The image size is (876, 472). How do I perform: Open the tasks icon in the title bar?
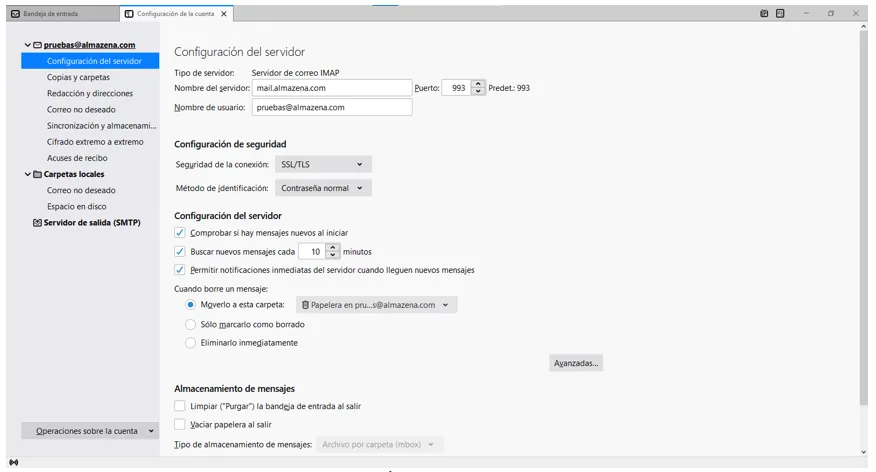pos(780,13)
